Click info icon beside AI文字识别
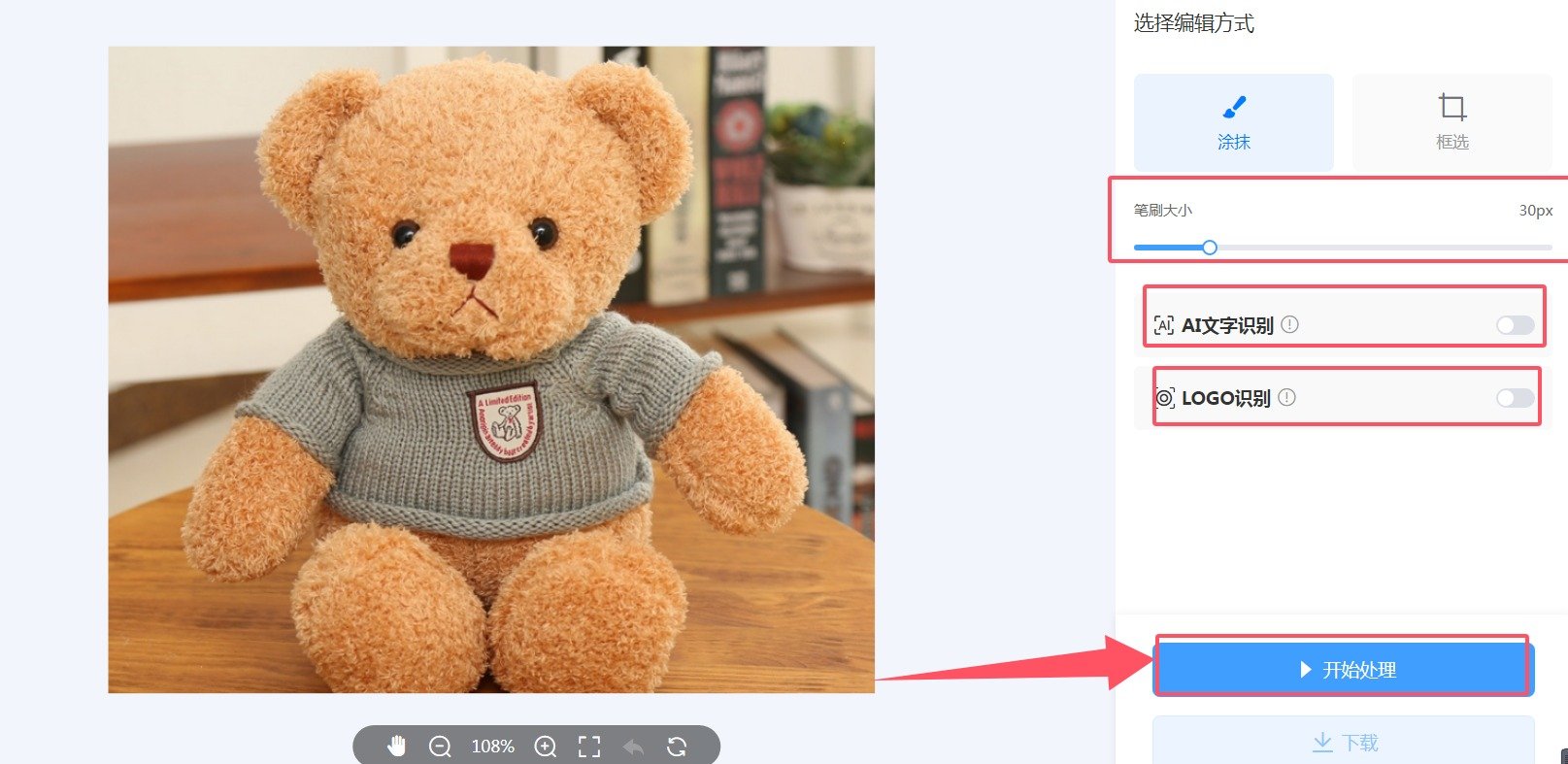The height and width of the screenshot is (764, 1568). pyautogui.click(x=1289, y=325)
